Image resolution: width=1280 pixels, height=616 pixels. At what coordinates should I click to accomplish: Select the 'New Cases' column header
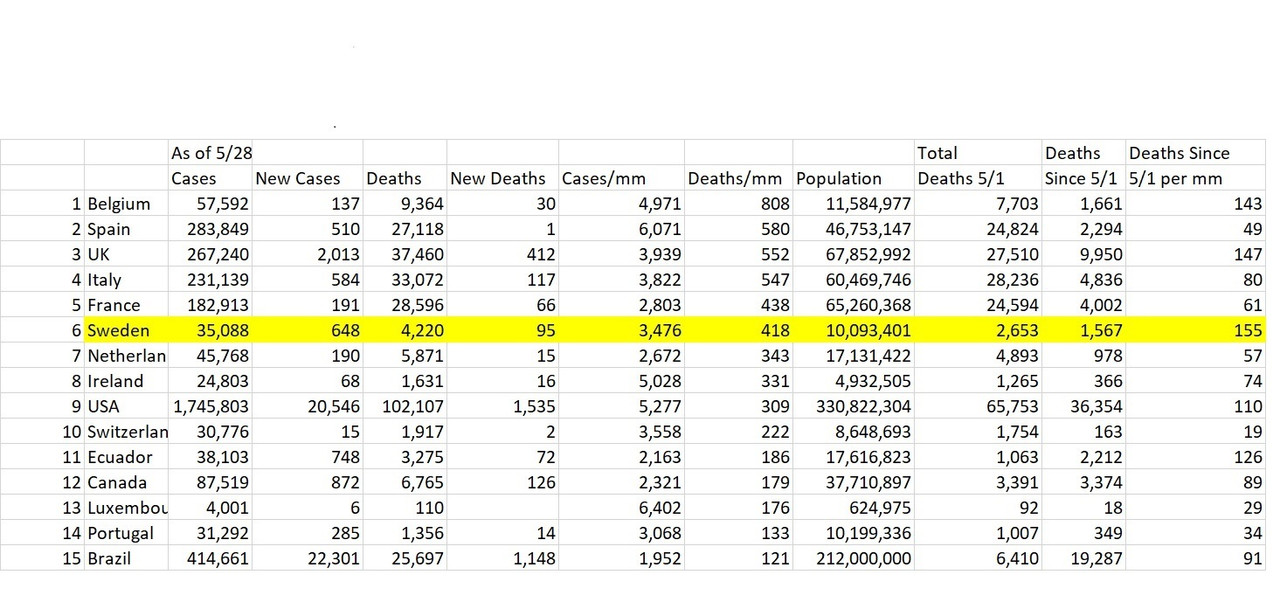[x=307, y=178]
